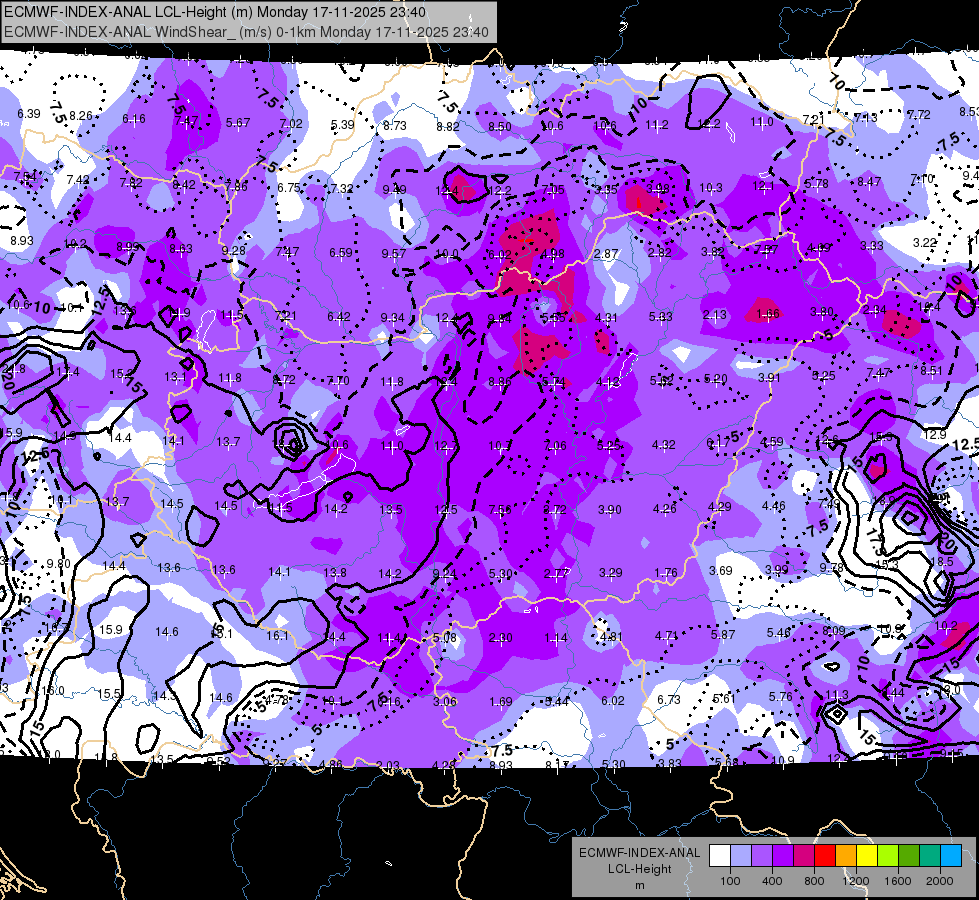Click the legend title ECMWF-INDEX-ANAL

[639, 853]
